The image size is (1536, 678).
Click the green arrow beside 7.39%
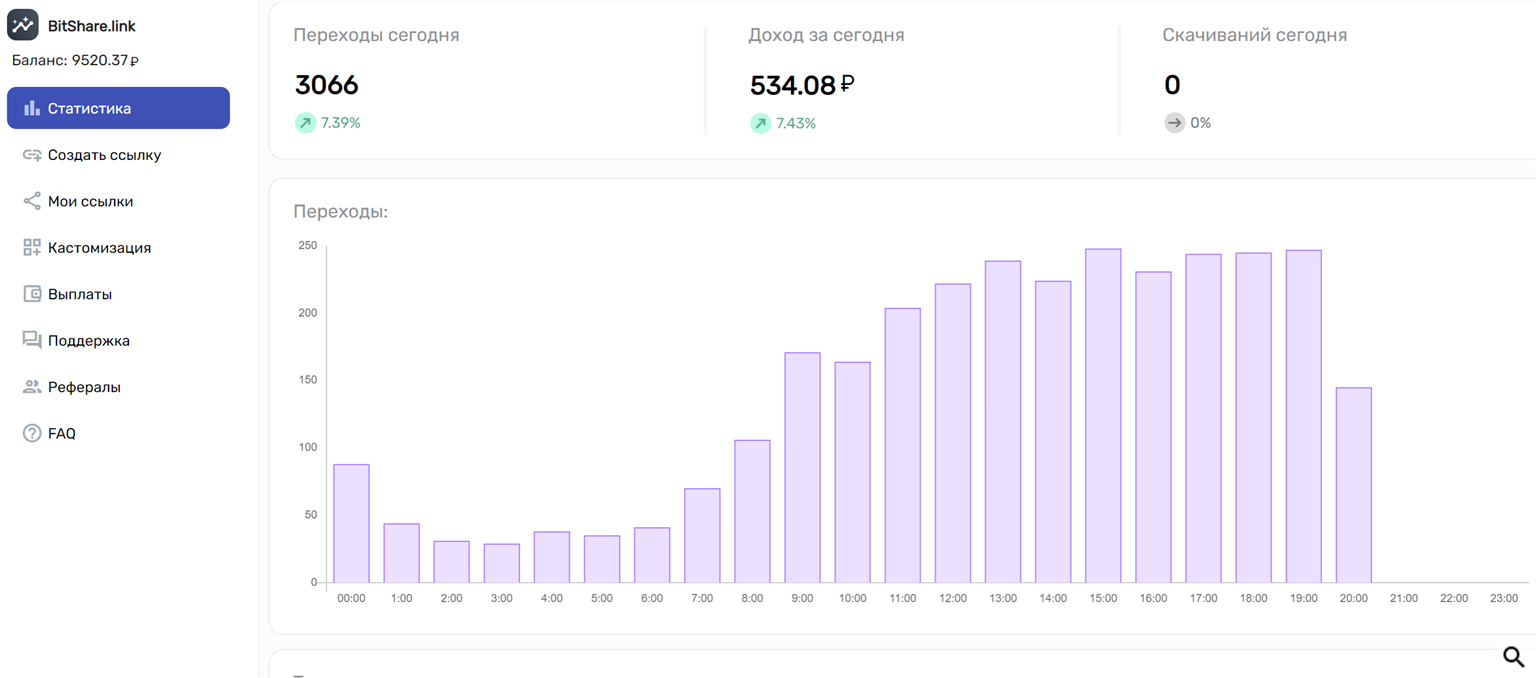tap(305, 123)
